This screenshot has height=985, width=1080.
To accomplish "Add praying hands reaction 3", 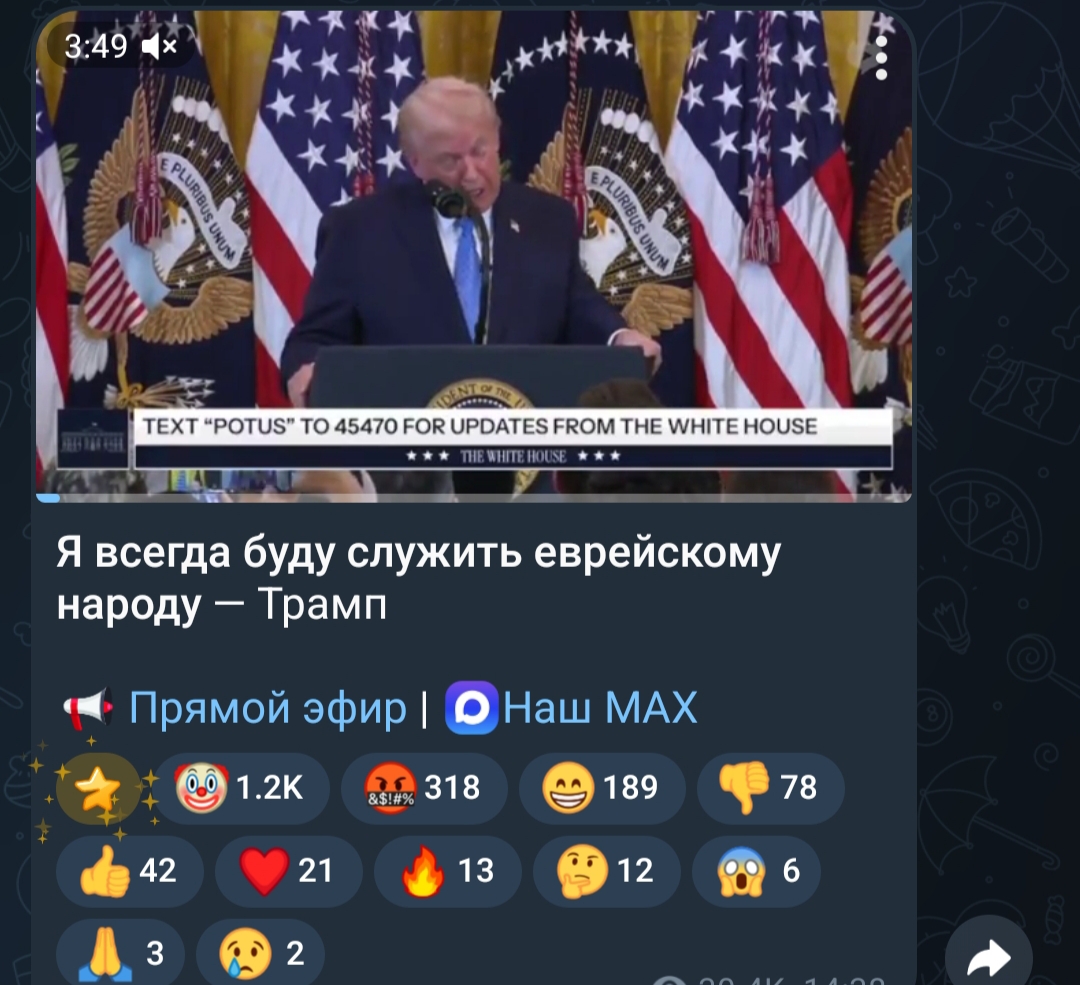I will point(120,954).
